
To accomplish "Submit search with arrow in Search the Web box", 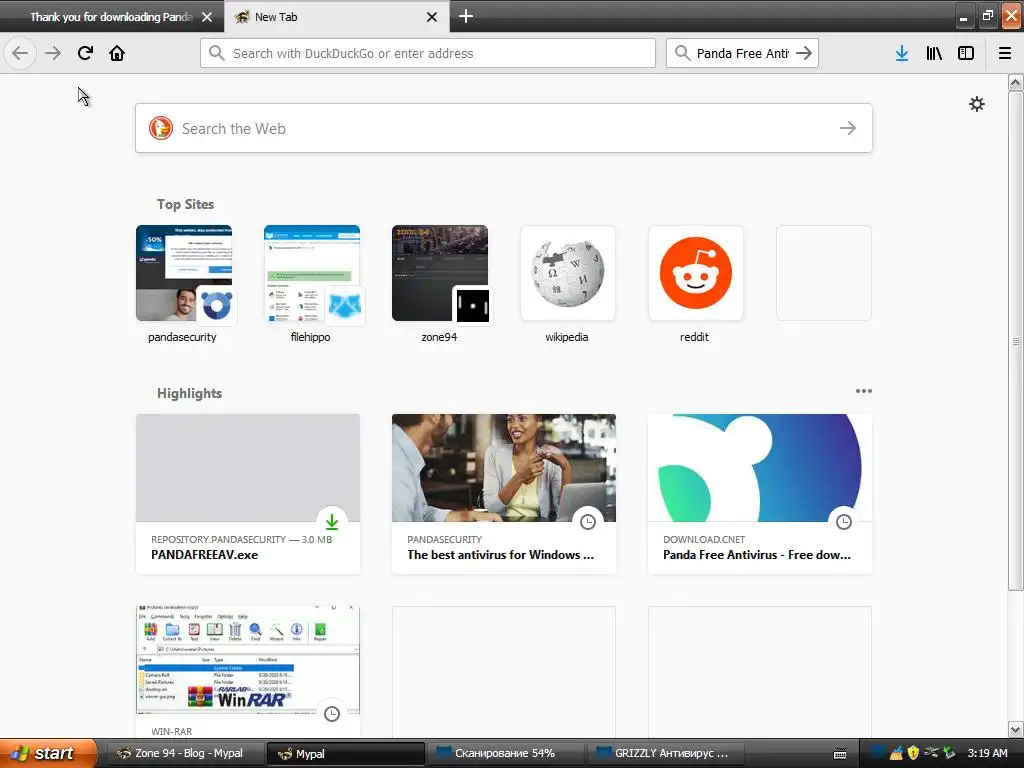I will pyautogui.click(x=848, y=128).
